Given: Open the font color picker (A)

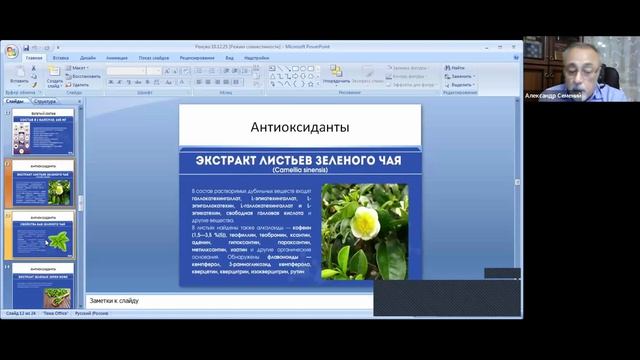Looking at the screenshot, I should 182,82.
